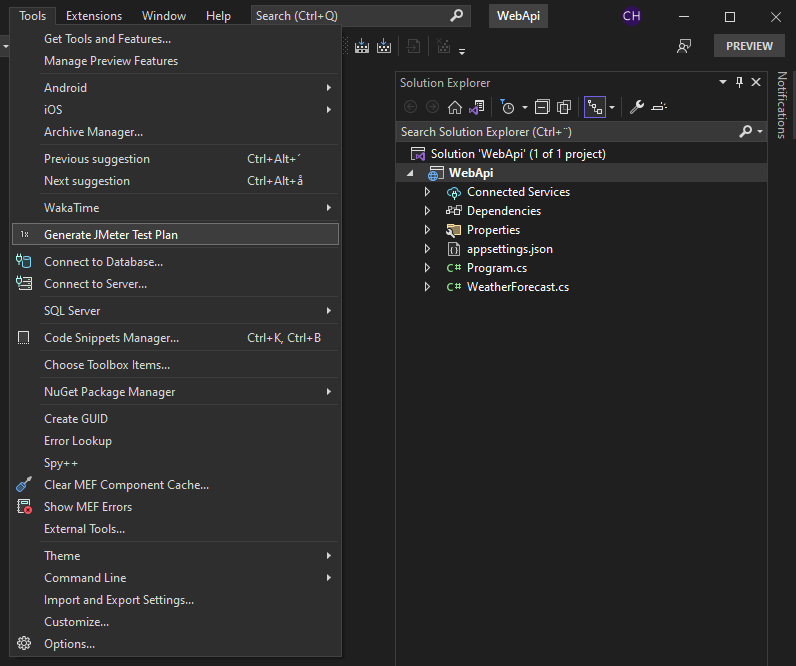Open the WakaTime submenu
The height and width of the screenshot is (666, 796).
(175, 208)
